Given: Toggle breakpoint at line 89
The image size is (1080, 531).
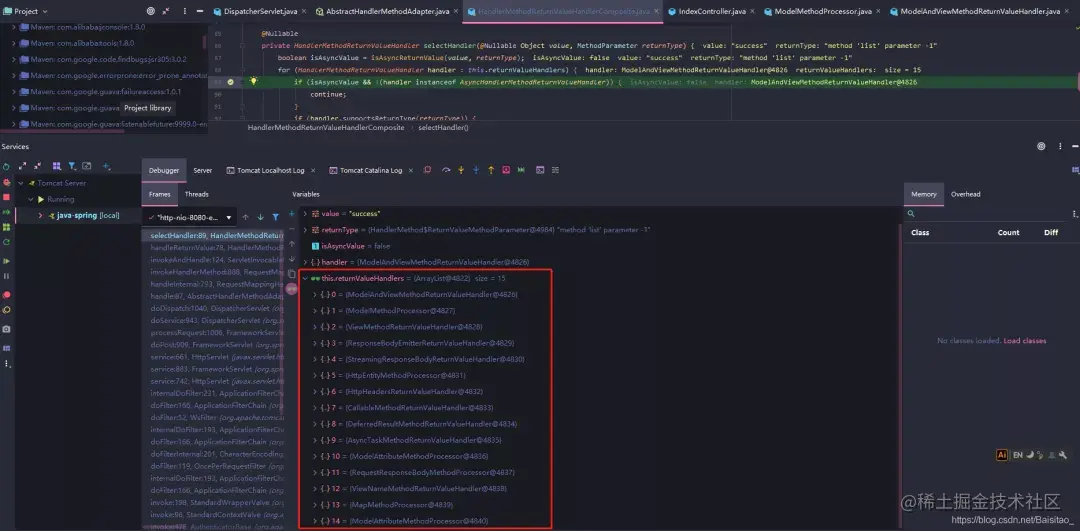Looking at the screenshot, I should pos(231,82).
